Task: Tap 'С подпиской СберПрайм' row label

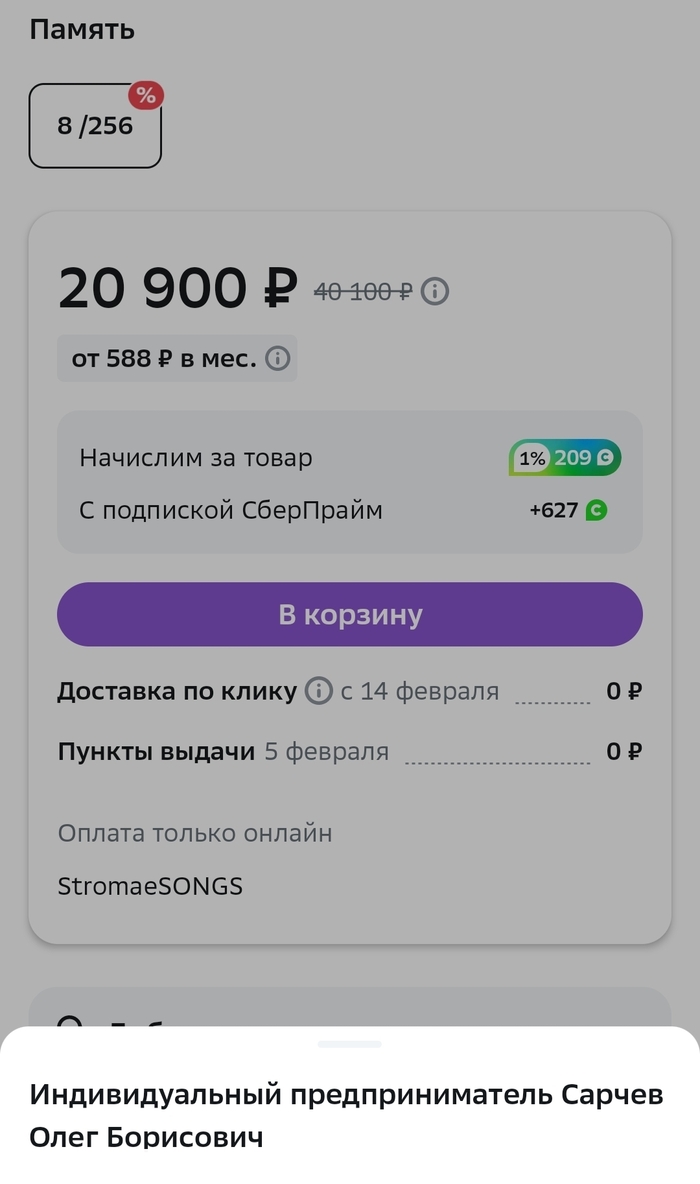Action: 231,511
